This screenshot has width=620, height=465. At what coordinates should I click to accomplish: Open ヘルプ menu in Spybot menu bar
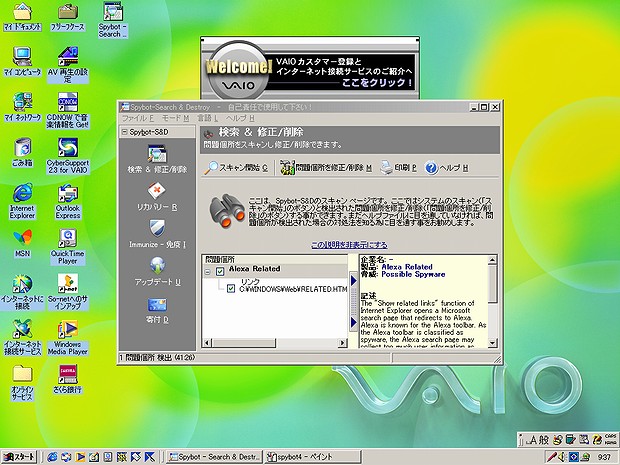[x=240, y=118]
